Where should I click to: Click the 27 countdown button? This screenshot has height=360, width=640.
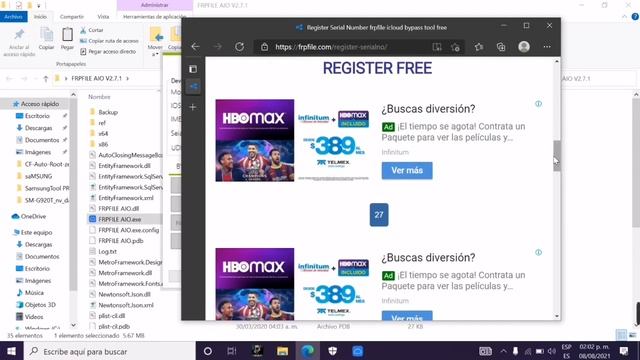pyautogui.click(x=379, y=215)
